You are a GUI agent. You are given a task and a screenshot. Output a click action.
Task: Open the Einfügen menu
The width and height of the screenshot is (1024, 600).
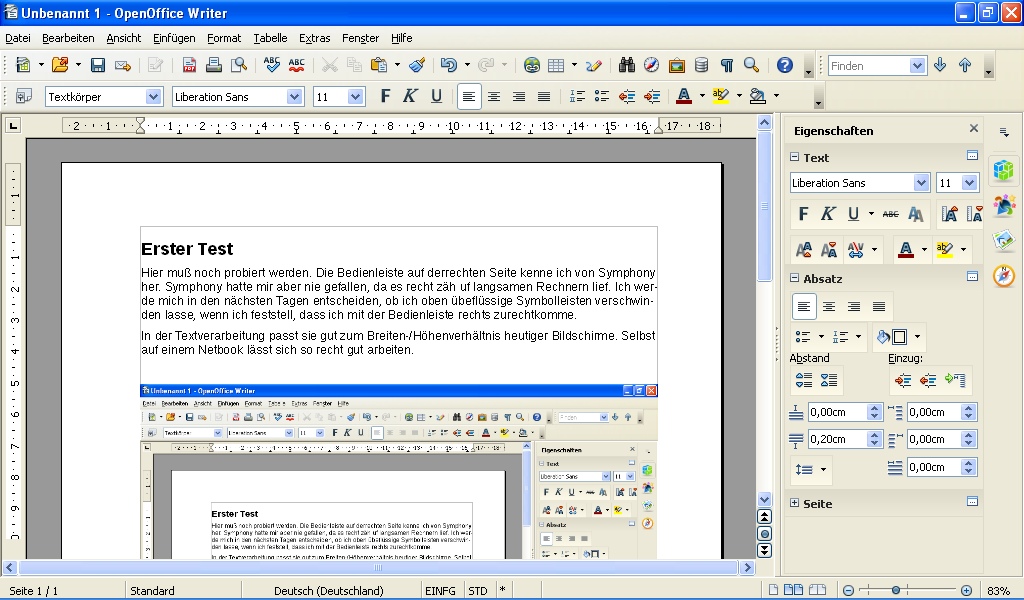coord(174,38)
